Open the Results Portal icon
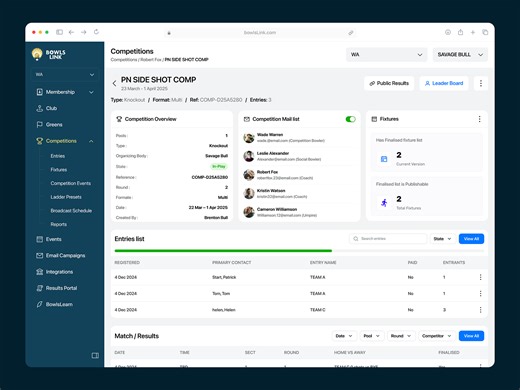Viewport: 520px width, 390px height. [x=39, y=288]
